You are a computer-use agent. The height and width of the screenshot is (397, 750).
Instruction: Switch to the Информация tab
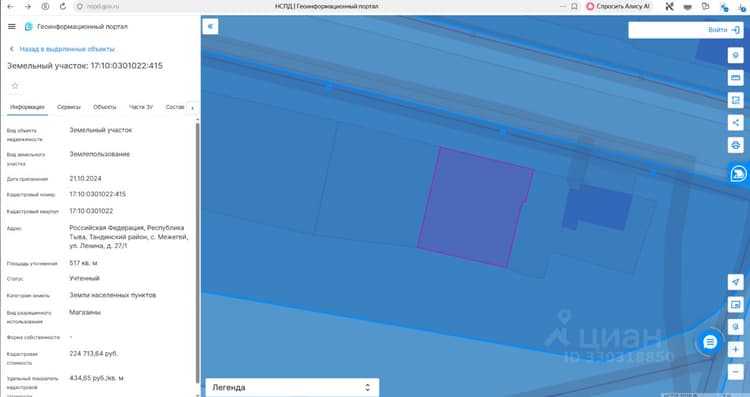(27, 107)
